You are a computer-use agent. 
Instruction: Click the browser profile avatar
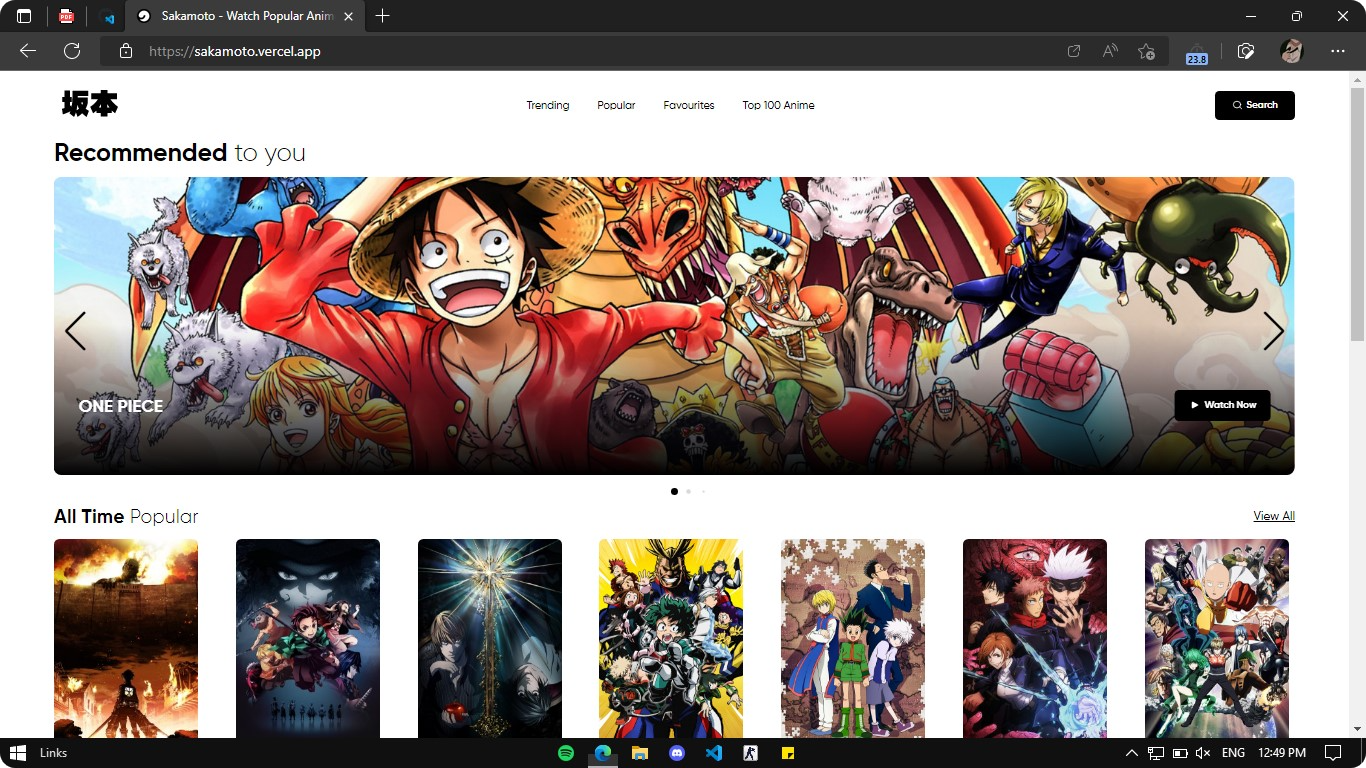click(1290, 50)
